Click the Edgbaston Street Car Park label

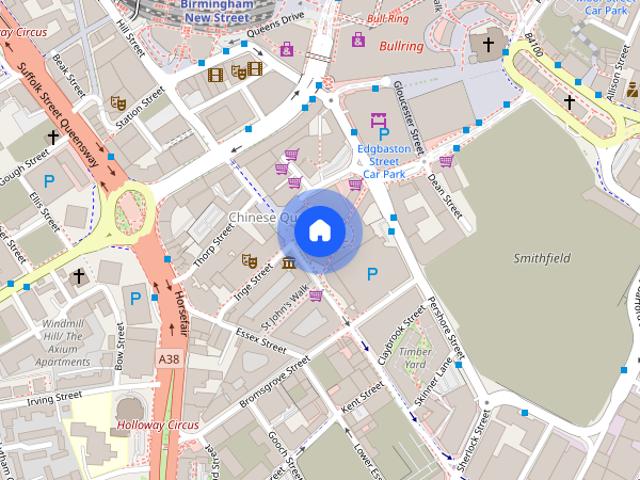coord(385,161)
